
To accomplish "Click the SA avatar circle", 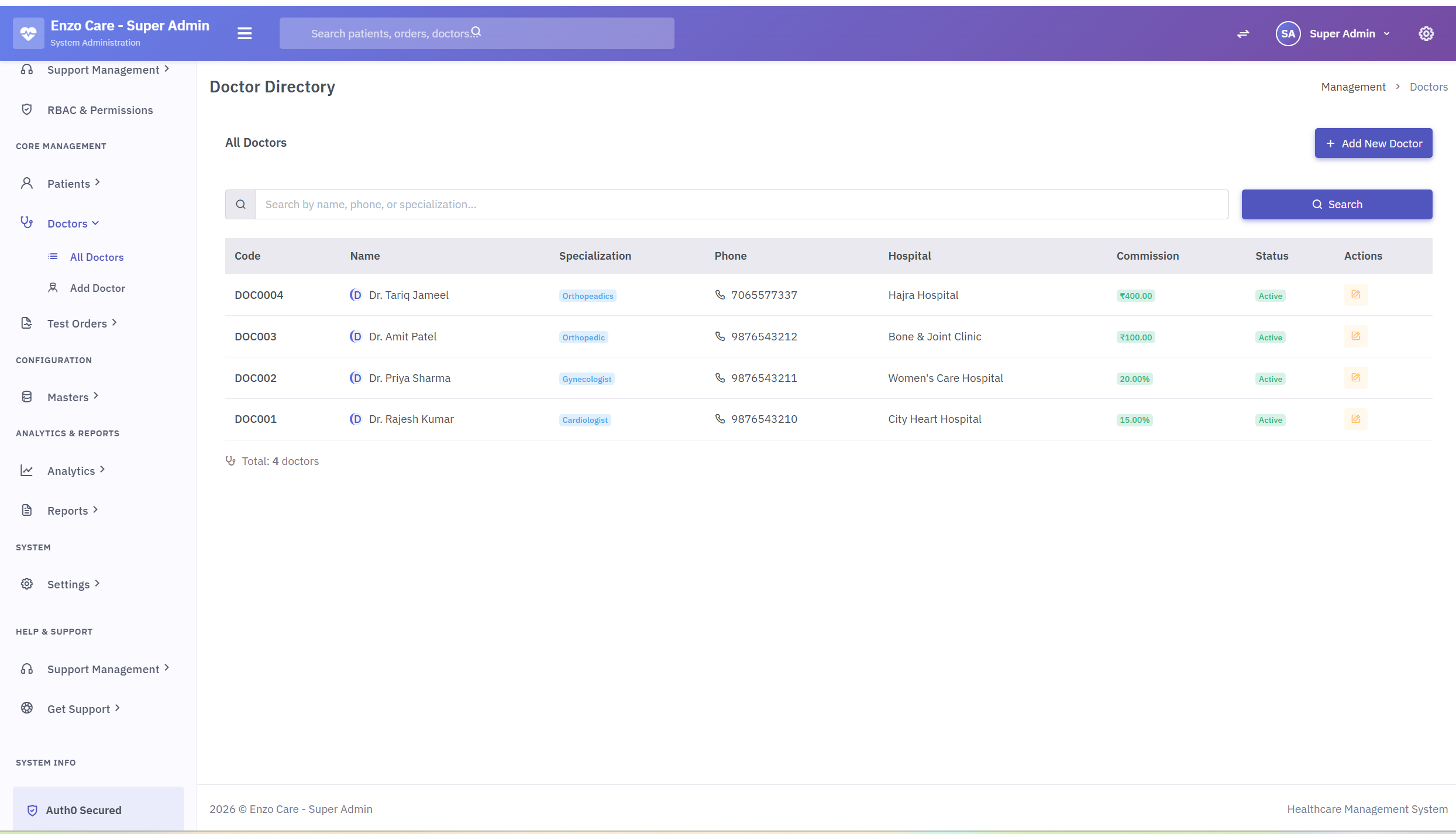I will click(x=1288, y=34).
